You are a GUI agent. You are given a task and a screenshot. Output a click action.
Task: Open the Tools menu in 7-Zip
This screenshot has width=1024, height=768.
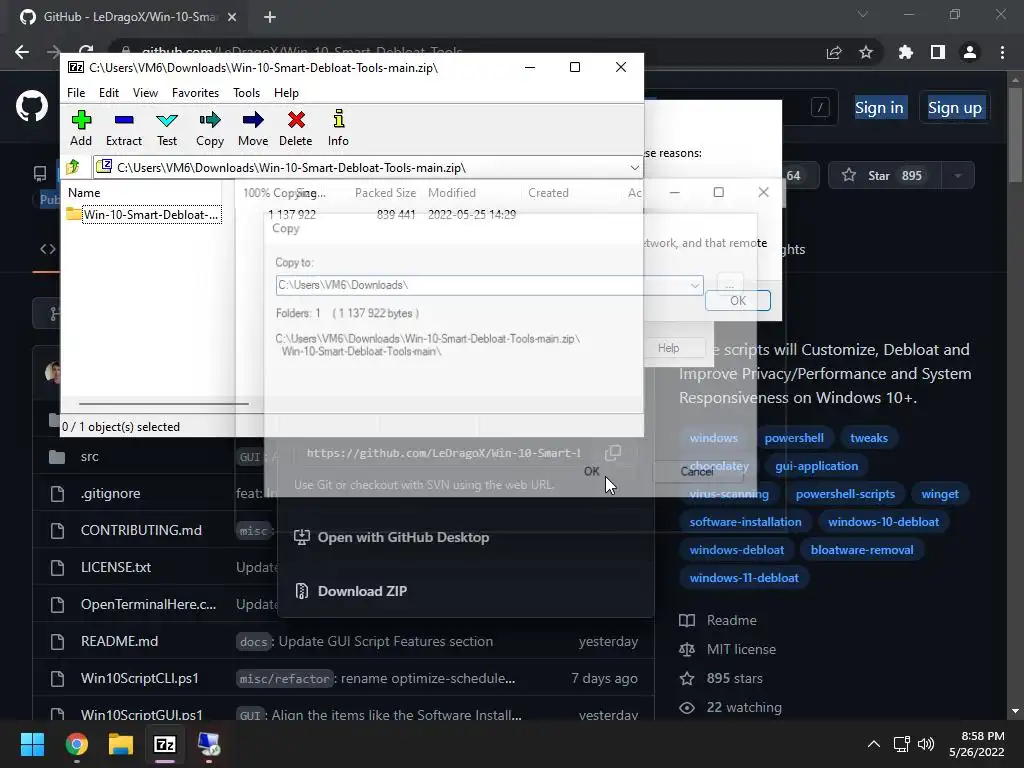(x=246, y=93)
